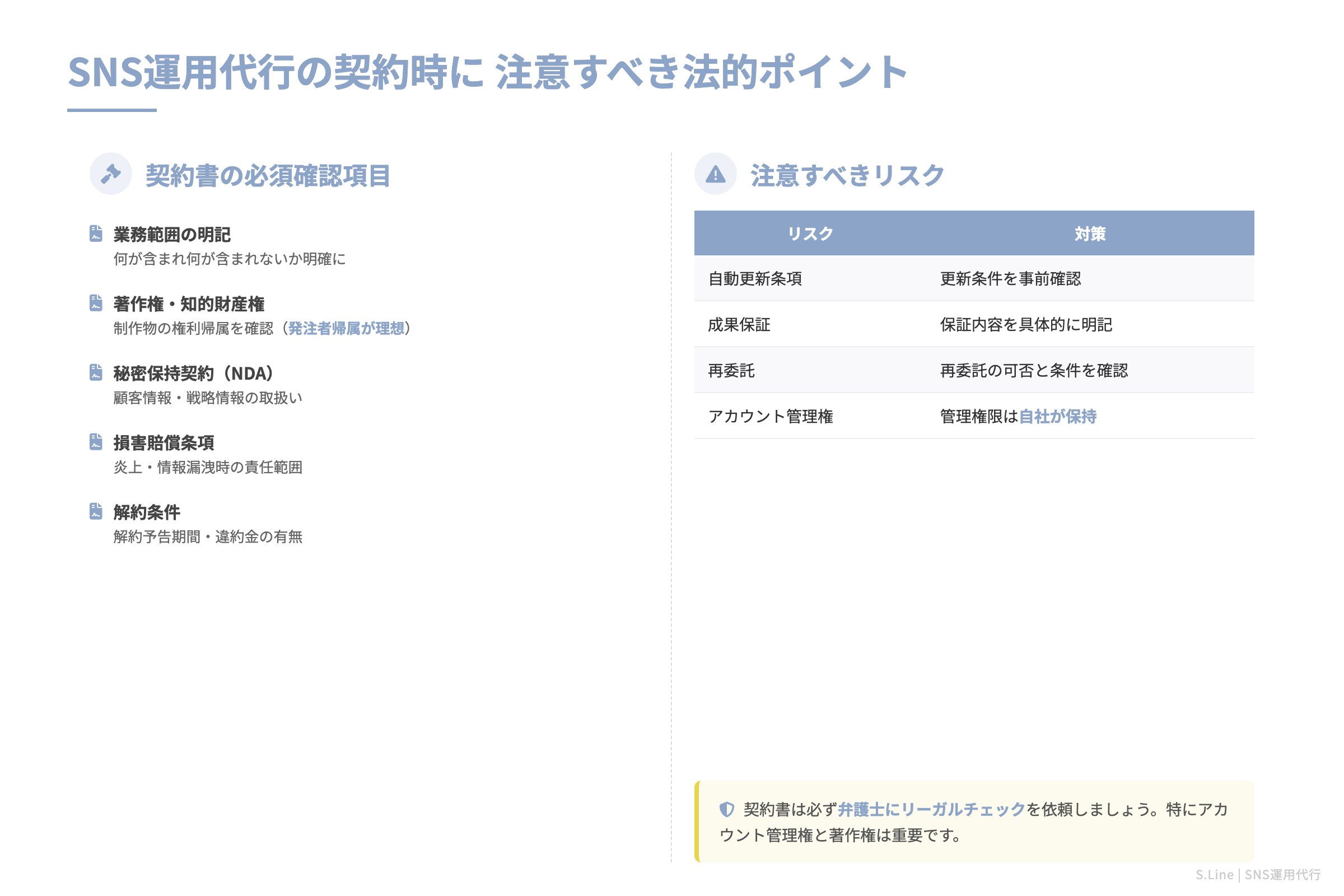Click the document icon beside 秘密保持契約（NDA）

(x=95, y=371)
